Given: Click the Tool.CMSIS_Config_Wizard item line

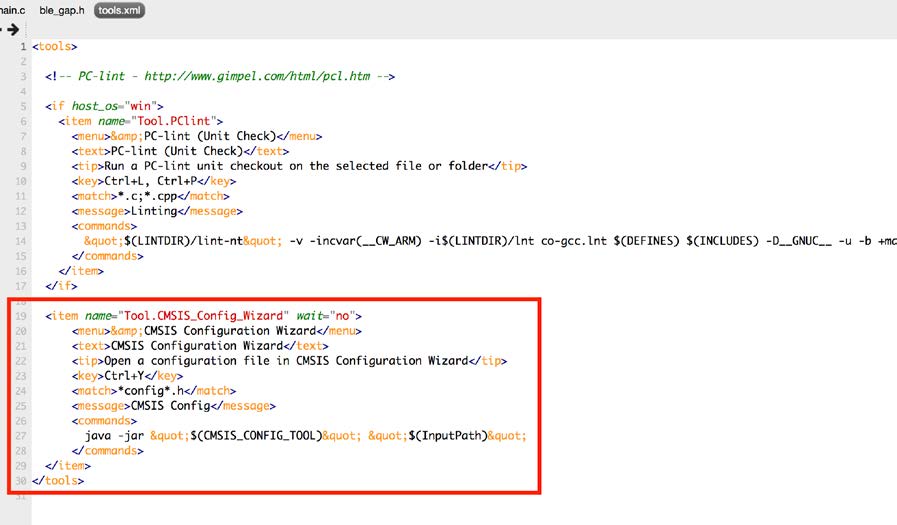Looking at the screenshot, I should point(203,316).
